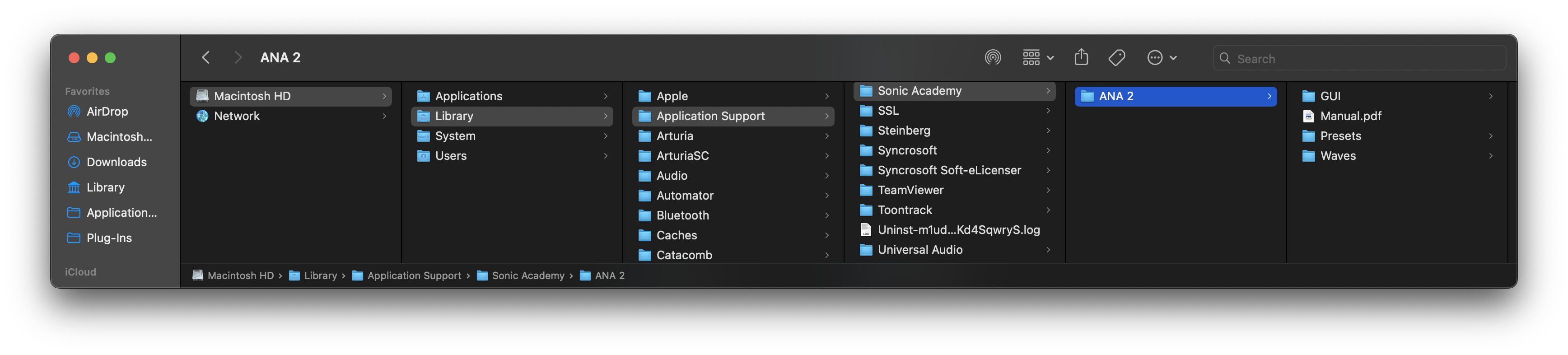Open the SSL folder
The width and height of the screenshot is (1568, 355).
point(954,111)
